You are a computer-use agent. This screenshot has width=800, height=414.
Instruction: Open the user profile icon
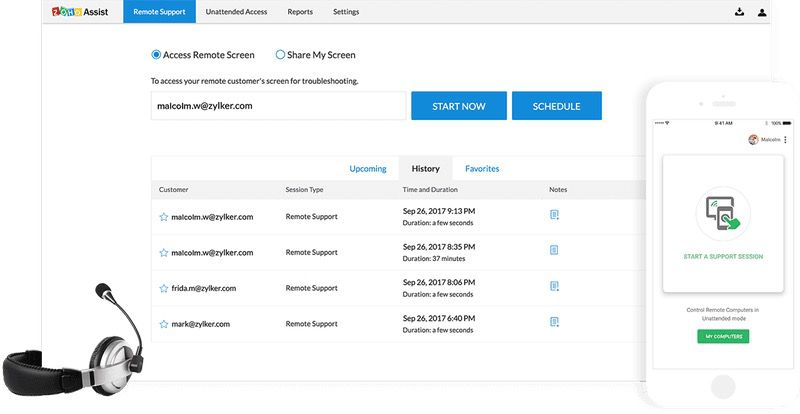(762, 12)
